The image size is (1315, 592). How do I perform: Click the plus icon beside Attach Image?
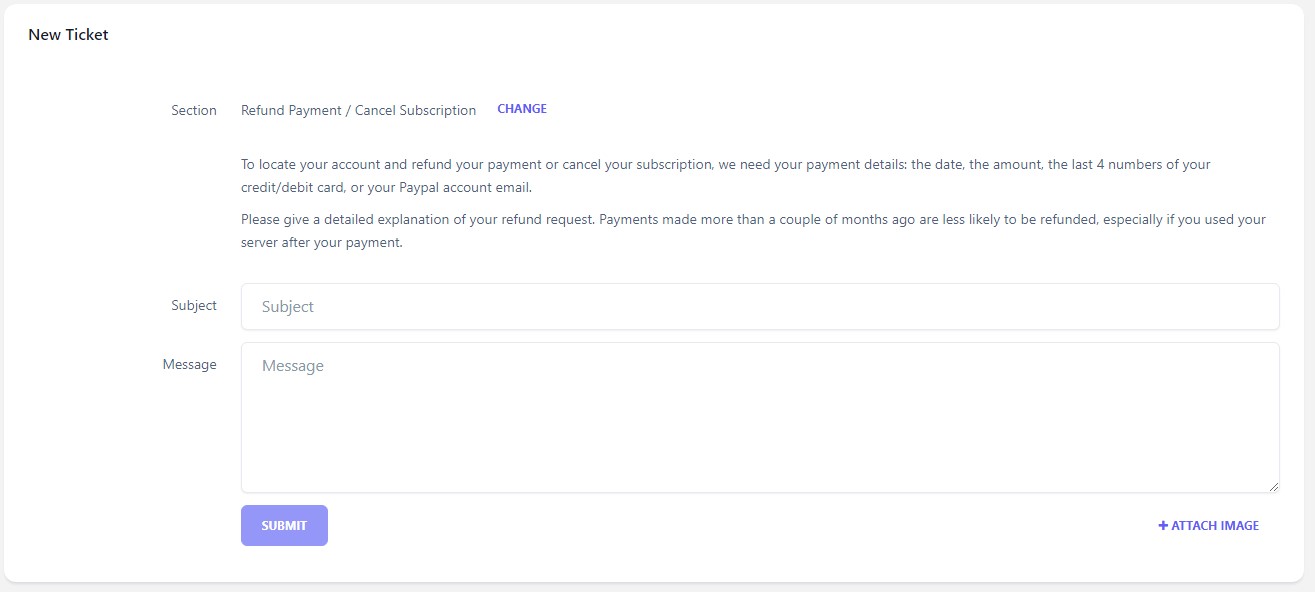click(1163, 526)
